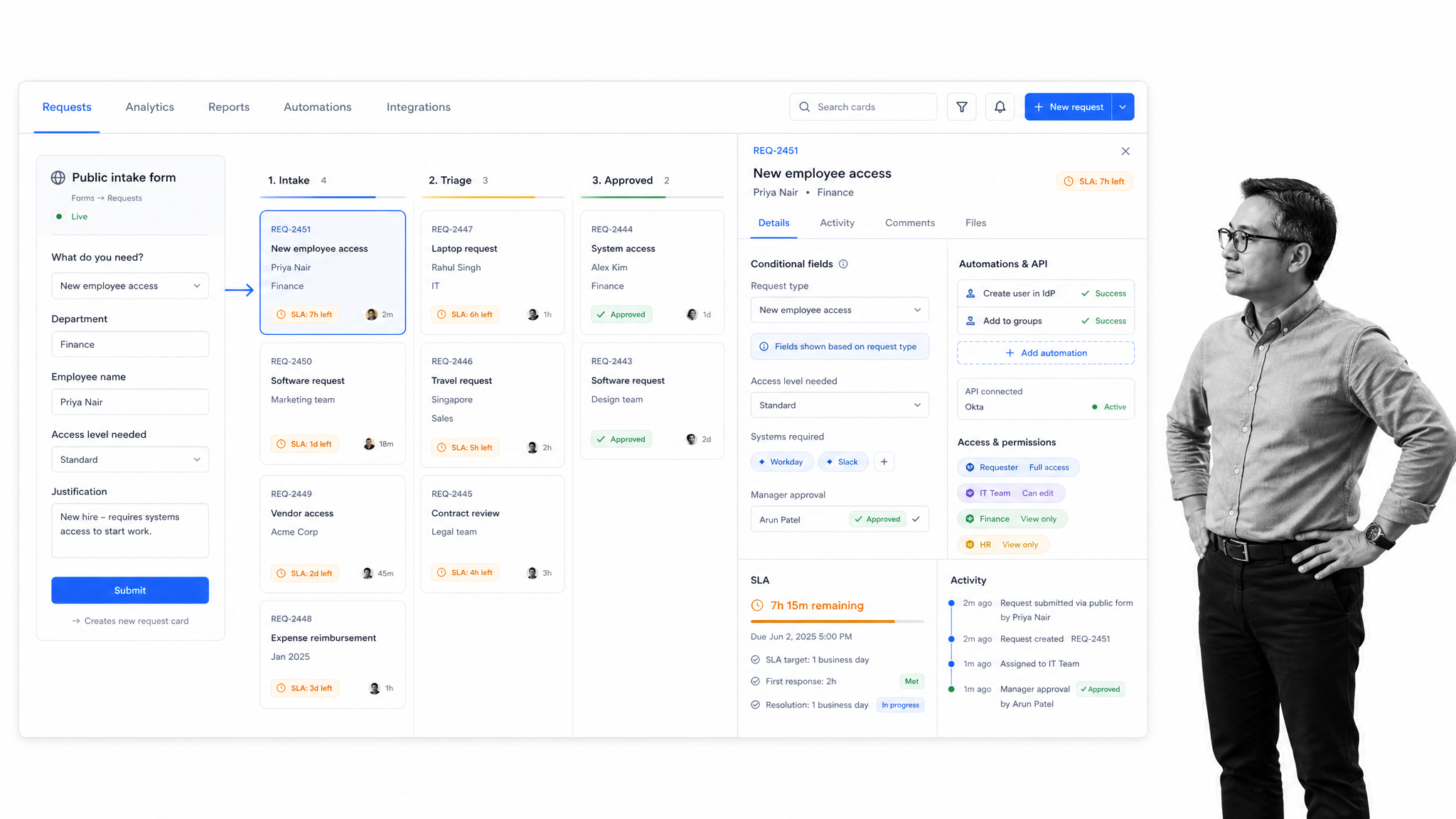1456x819 pixels.
Task: Expand the What do you need dropdown
Action: tap(130, 286)
